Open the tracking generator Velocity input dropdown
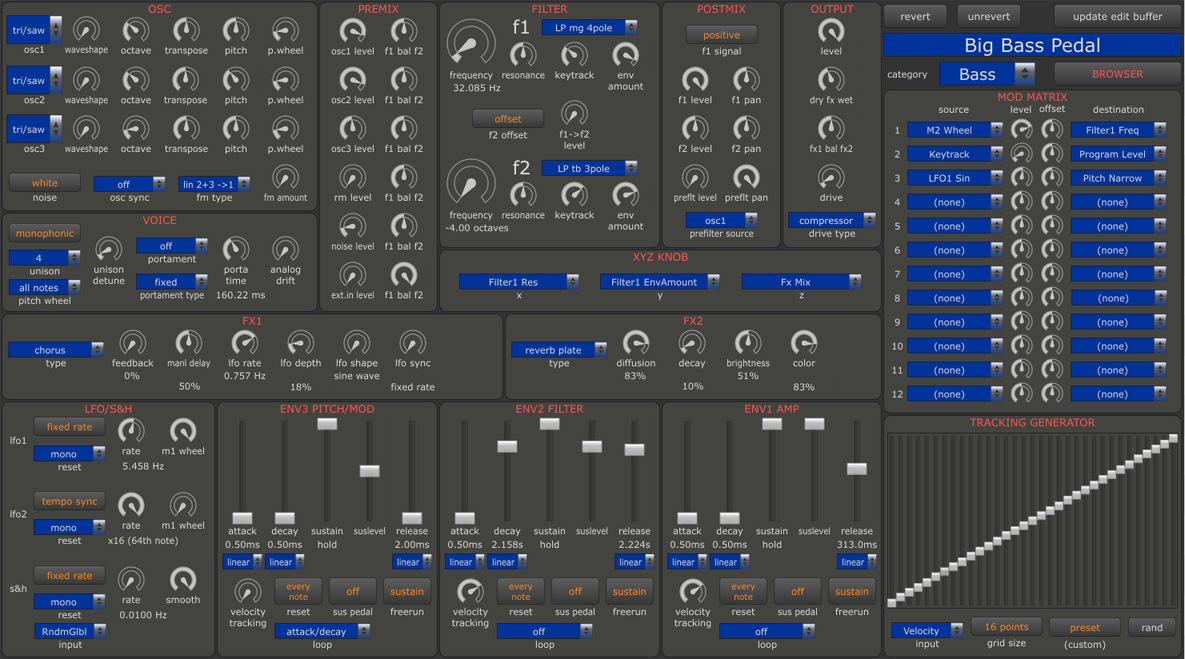Image resolution: width=1185 pixels, height=659 pixels. (x=927, y=630)
